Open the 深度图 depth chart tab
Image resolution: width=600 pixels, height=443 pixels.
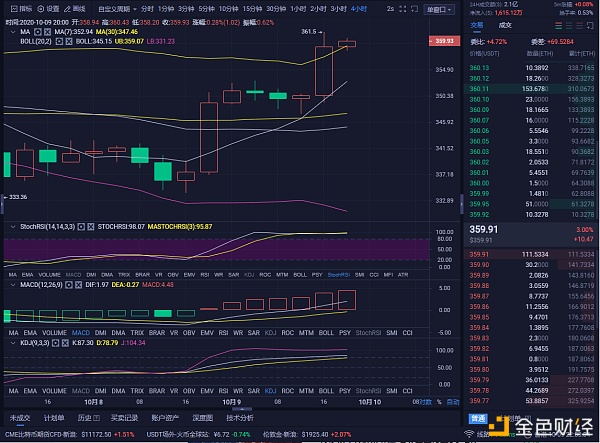click(203, 417)
